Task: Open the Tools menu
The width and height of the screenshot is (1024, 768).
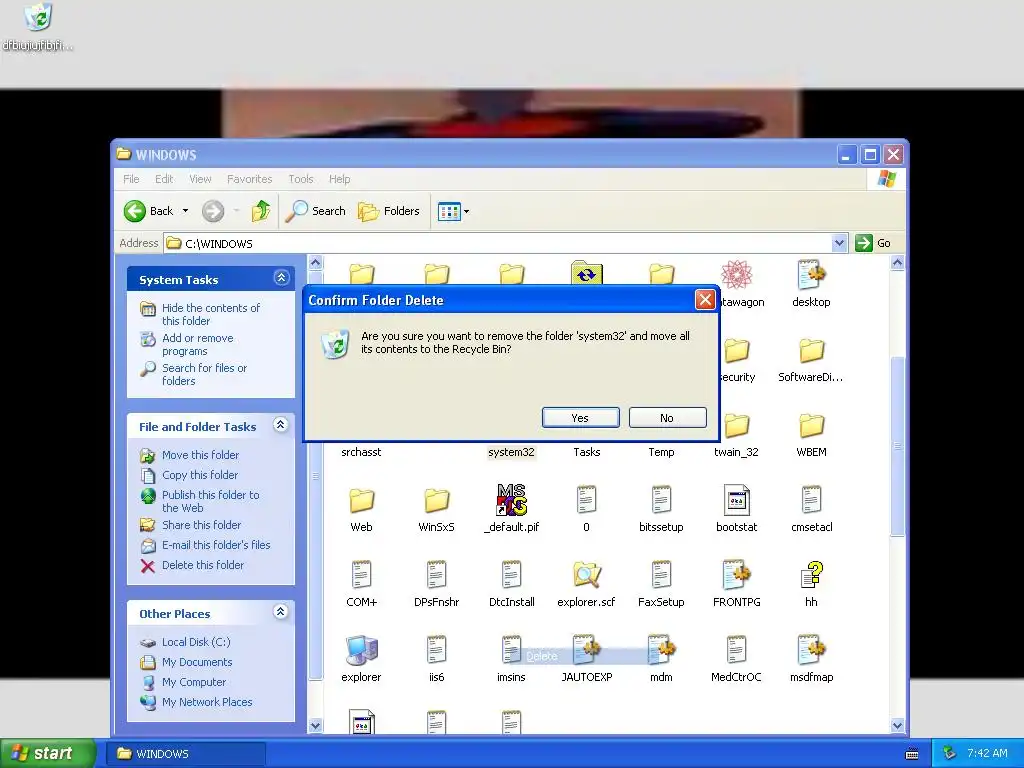Action: [300, 179]
